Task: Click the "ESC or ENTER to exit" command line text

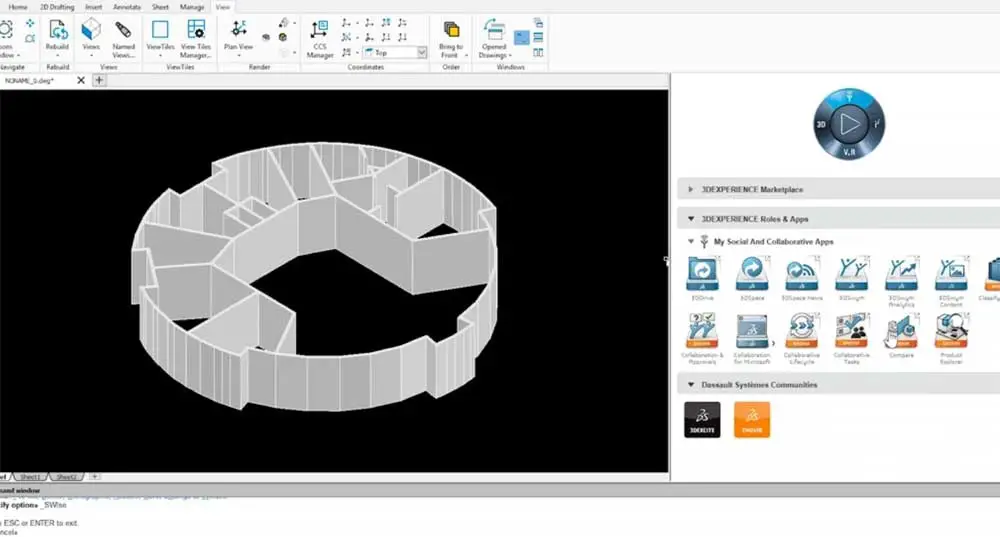Action: (x=40, y=523)
